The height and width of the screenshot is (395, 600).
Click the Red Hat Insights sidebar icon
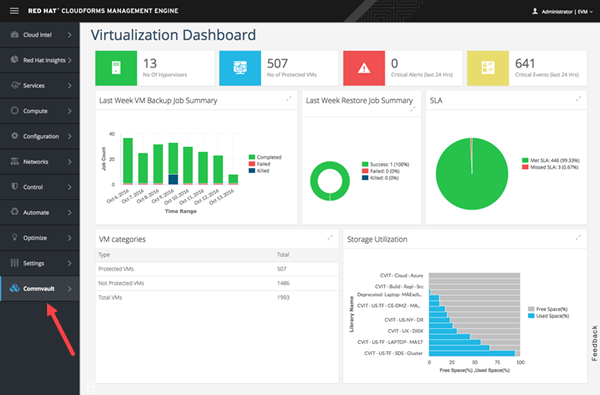(15, 60)
